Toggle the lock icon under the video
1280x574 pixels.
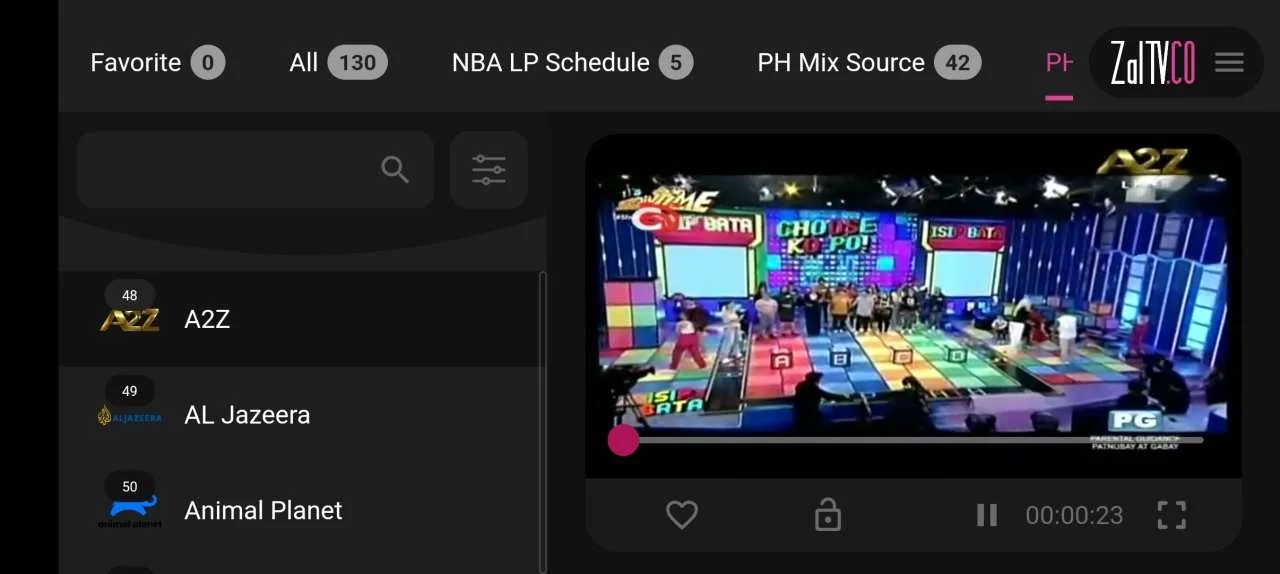pos(828,515)
